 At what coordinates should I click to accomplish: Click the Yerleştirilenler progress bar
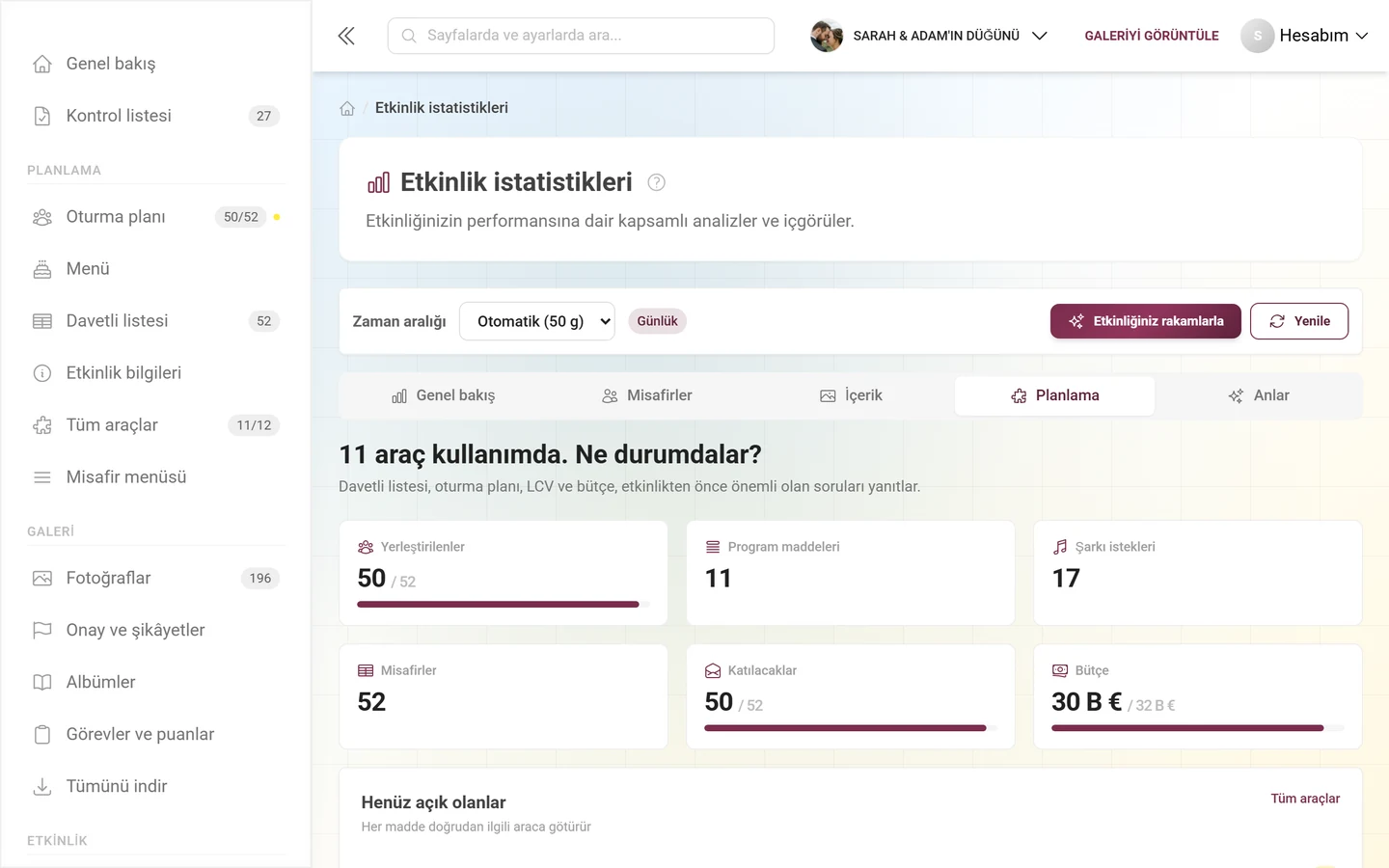point(504,605)
